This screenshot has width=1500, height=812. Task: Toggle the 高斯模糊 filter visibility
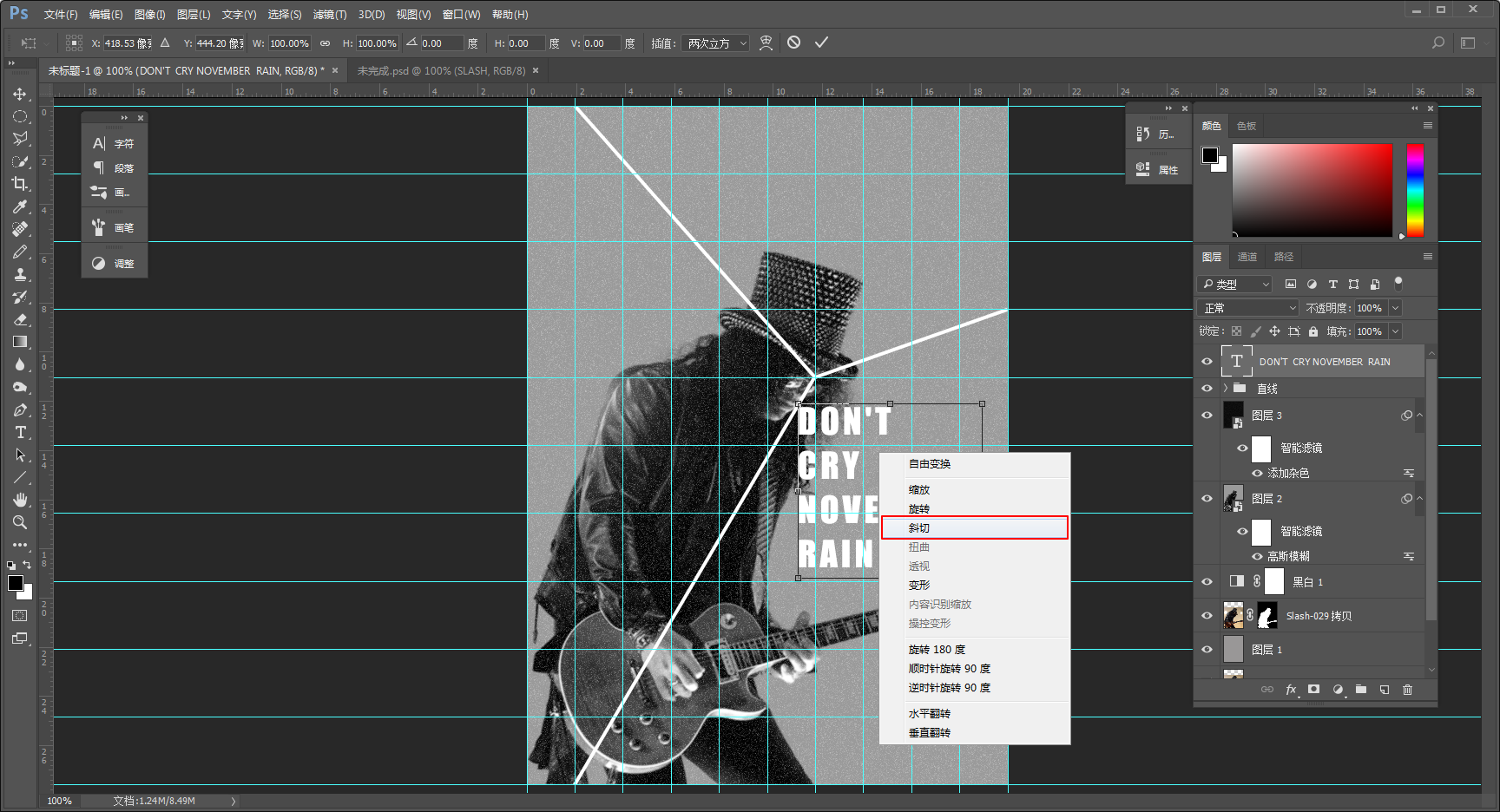coord(1257,556)
